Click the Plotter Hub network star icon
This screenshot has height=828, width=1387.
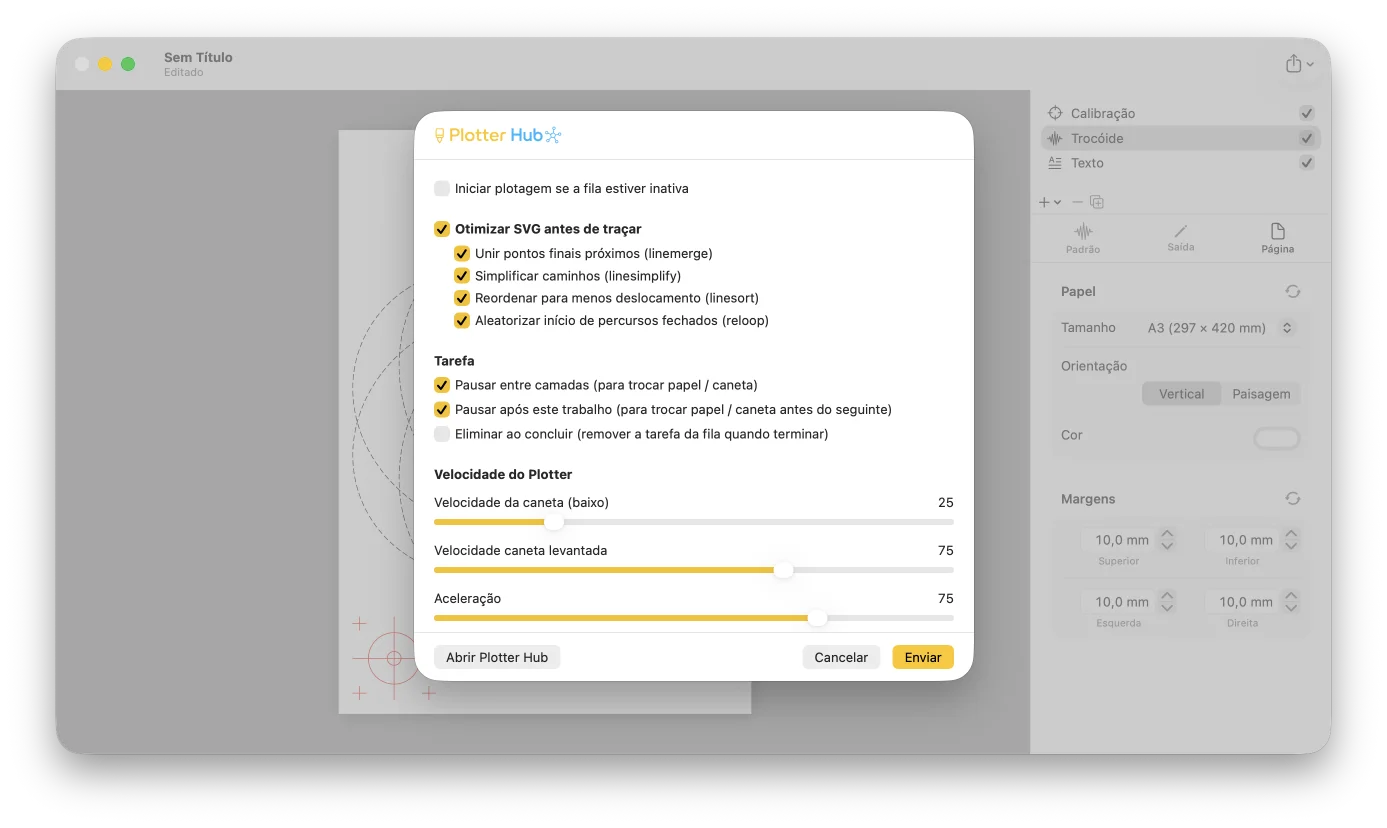coord(554,135)
